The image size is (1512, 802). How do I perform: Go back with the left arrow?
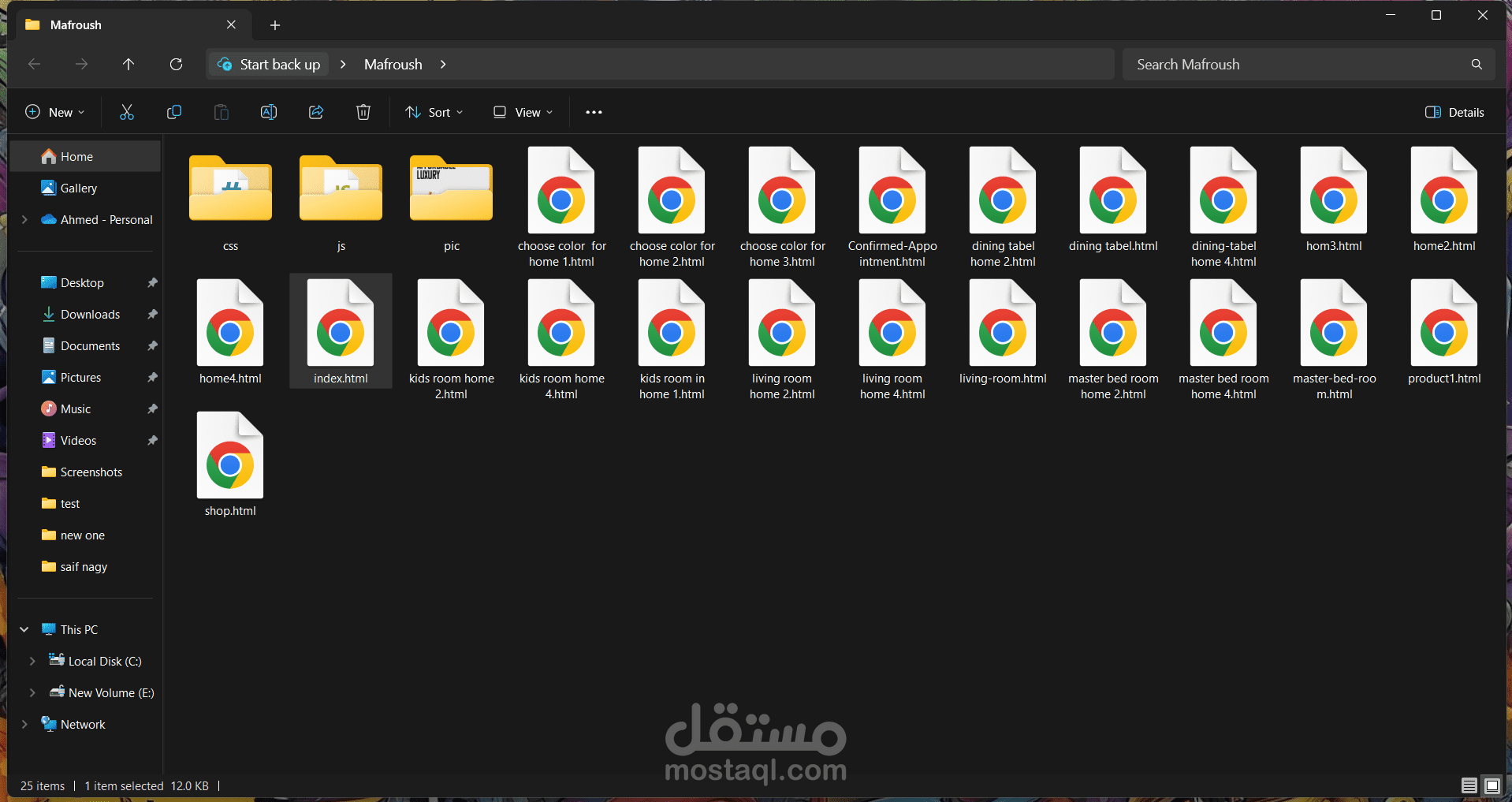coord(34,64)
